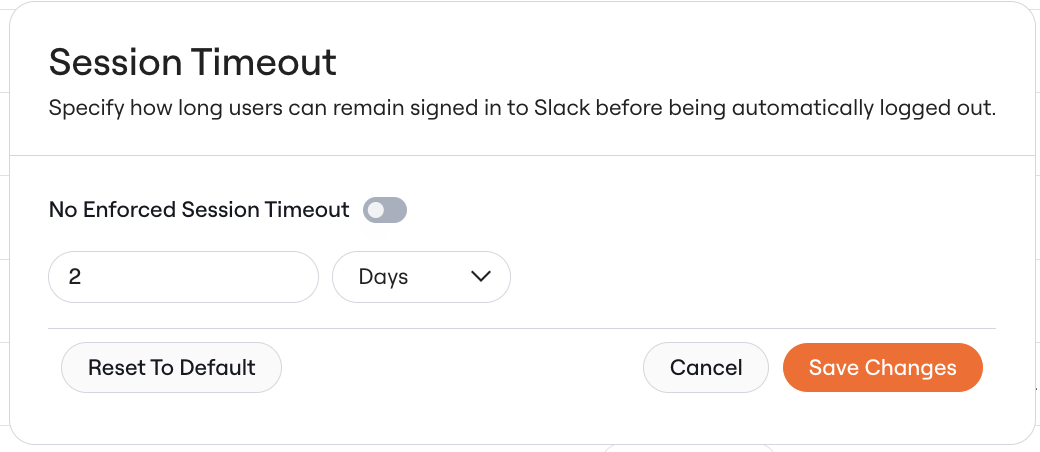Cancel the session timeout dialog
The height and width of the screenshot is (452, 1040).
pos(706,368)
